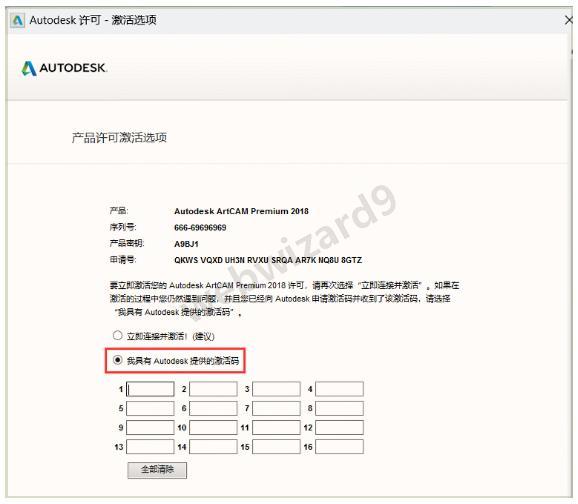Focus activation code field 3
Image resolution: width=578 pixels, height=504 pixels.
[276, 389]
